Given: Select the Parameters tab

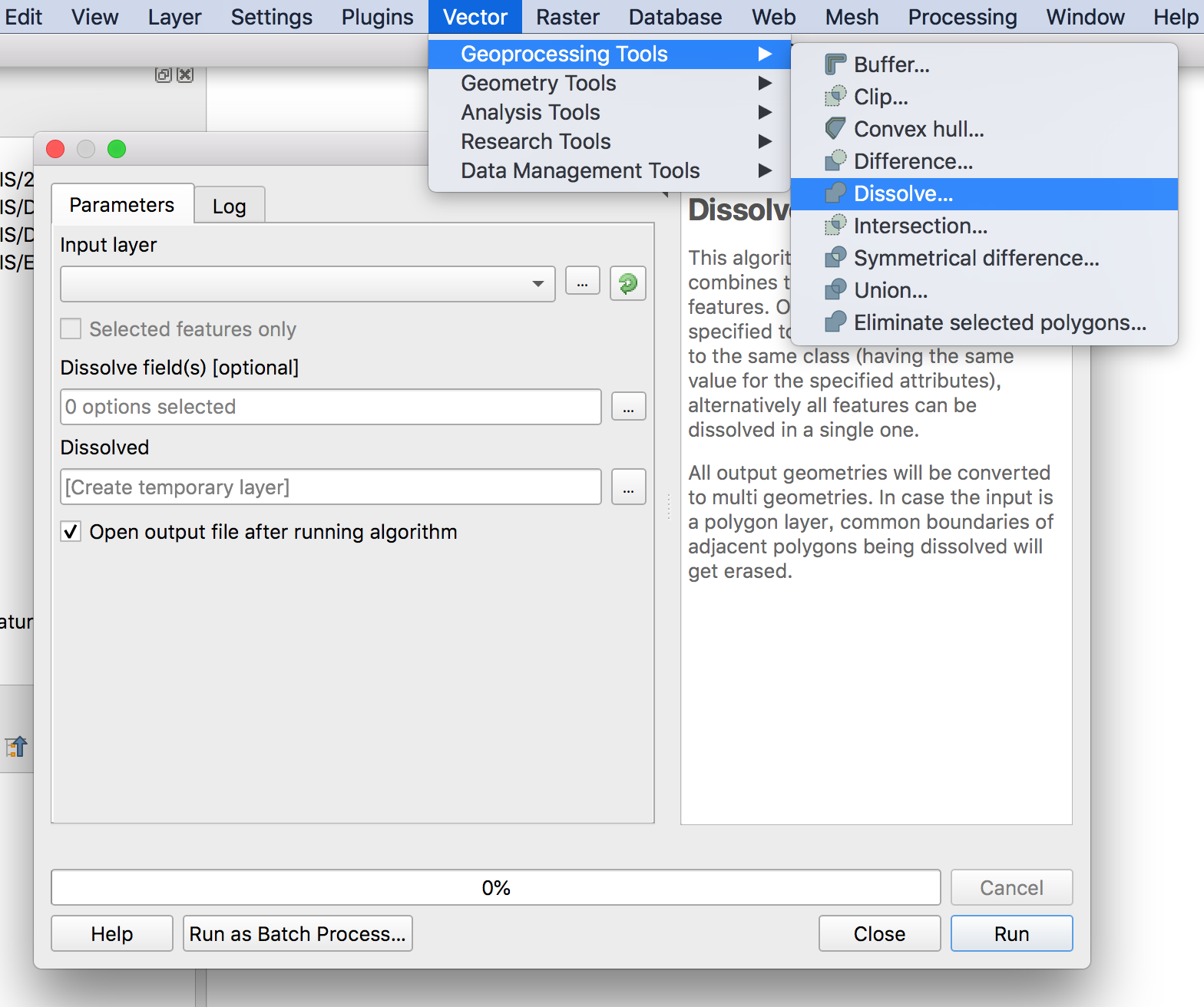Looking at the screenshot, I should coord(122,204).
